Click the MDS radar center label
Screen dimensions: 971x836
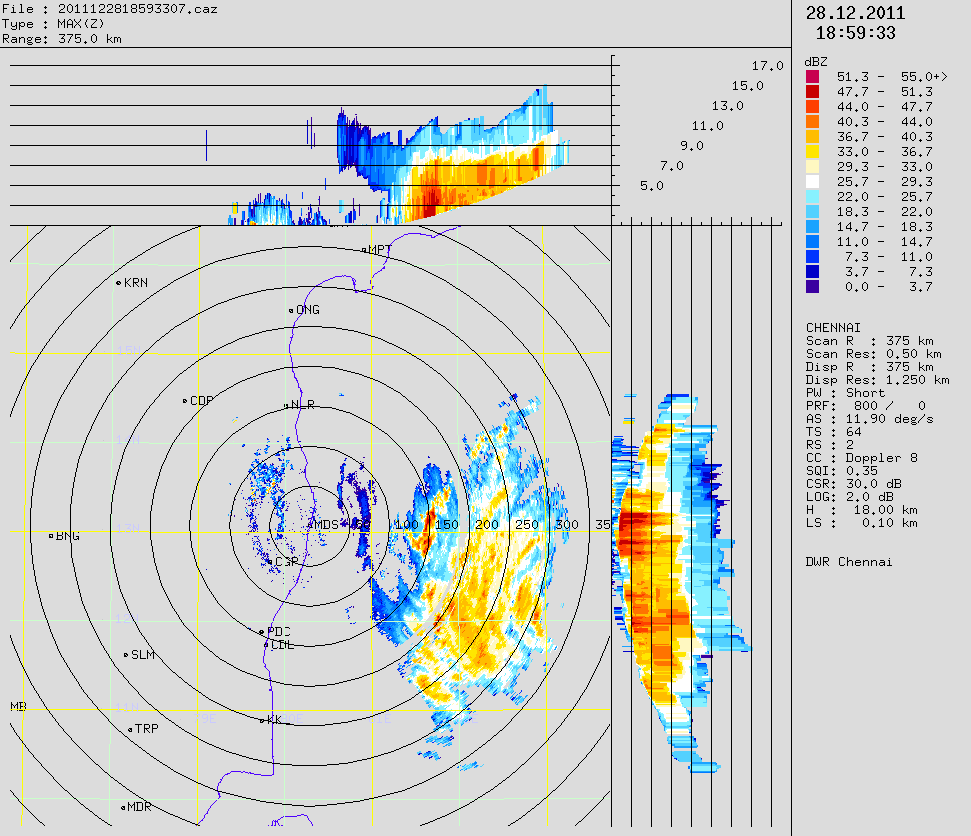pyautogui.click(x=326, y=525)
